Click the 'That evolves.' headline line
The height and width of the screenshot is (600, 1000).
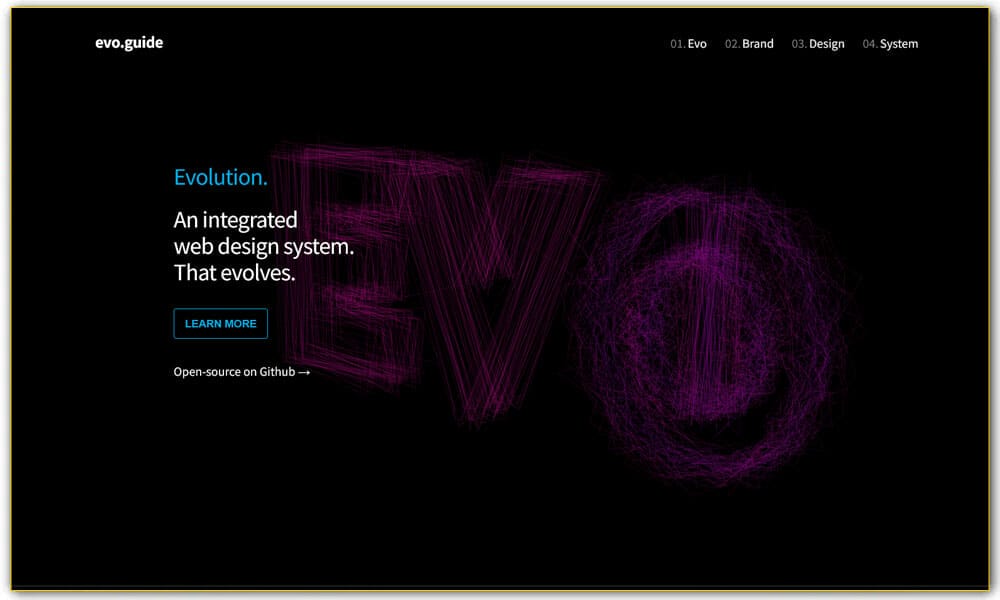coord(233,270)
